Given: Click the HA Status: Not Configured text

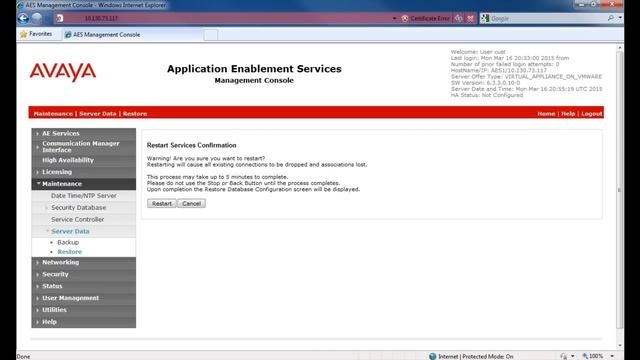Looking at the screenshot, I should click(487, 95).
